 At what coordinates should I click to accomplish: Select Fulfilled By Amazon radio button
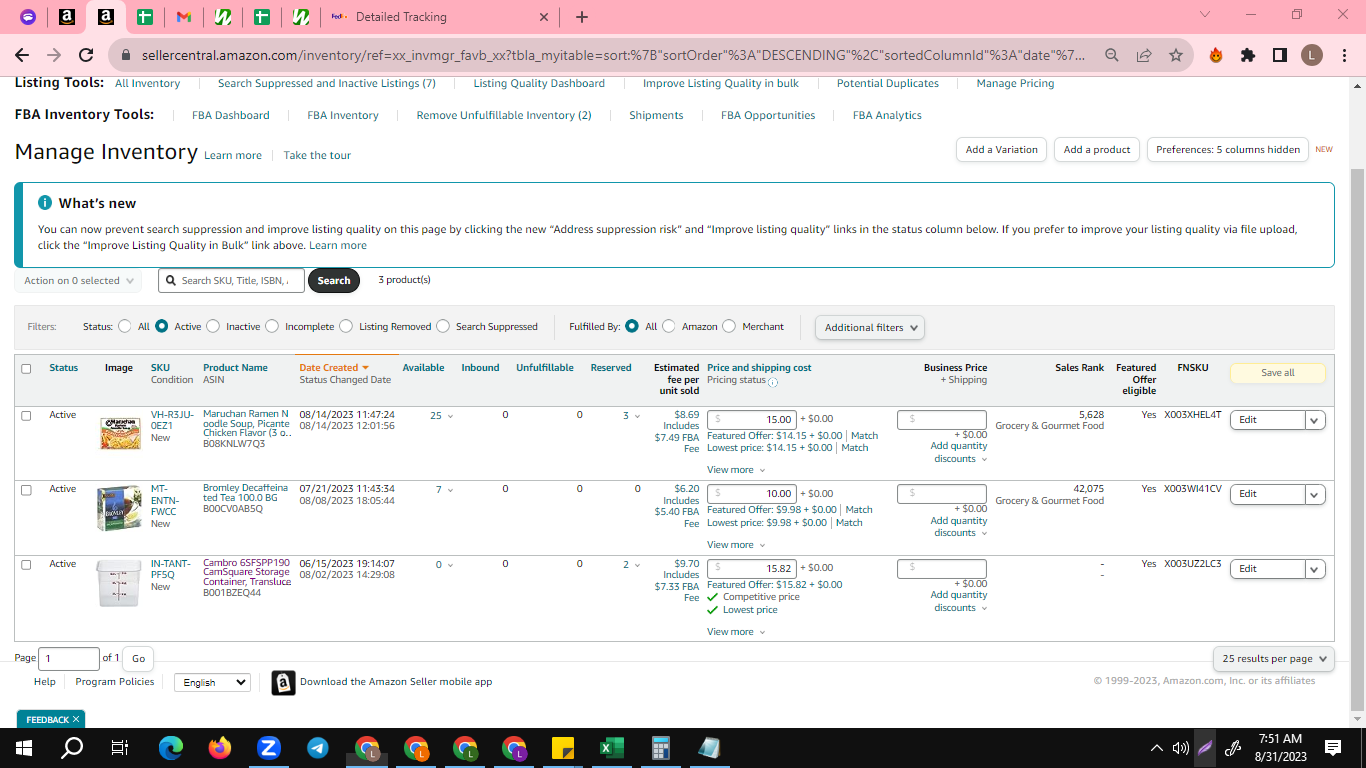(x=668, y=326)
